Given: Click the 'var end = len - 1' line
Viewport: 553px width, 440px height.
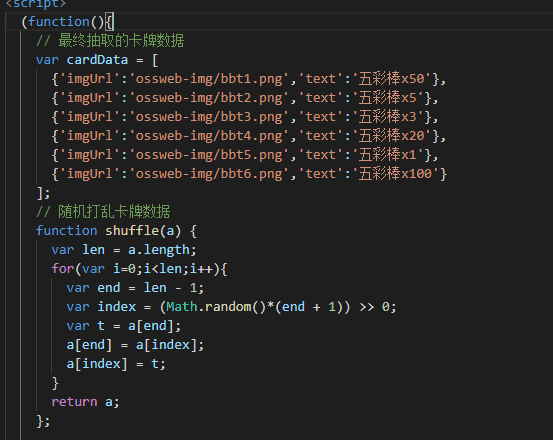Looking at the screenshot, I should tap(135, 288).
